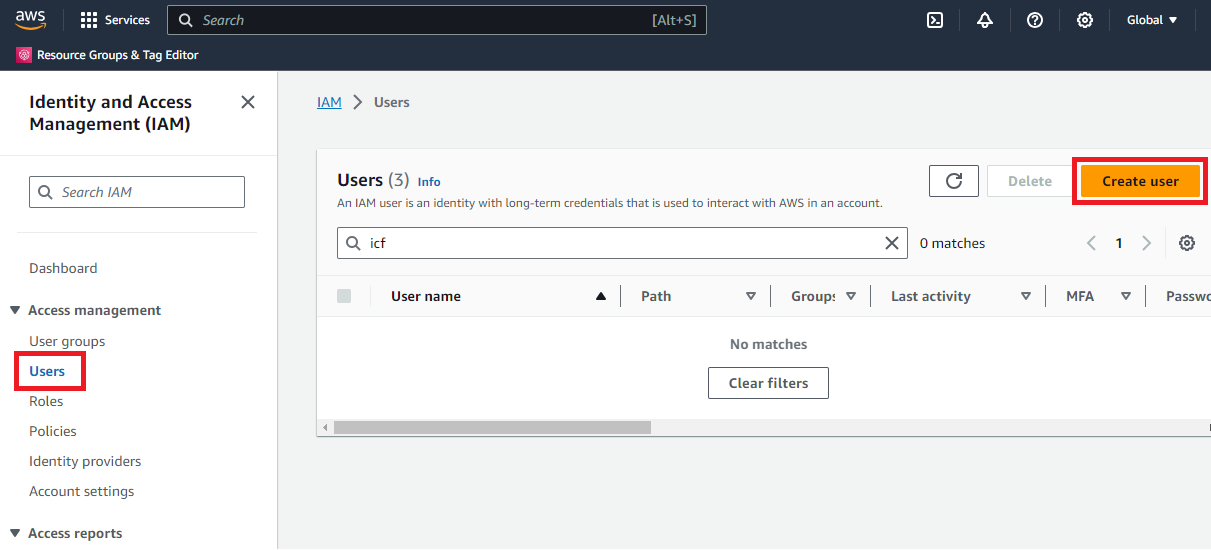This screenshot has width=1211, height=550.
Task: Sort by Last activity column arrow
Action: [x=1026, y=296]
